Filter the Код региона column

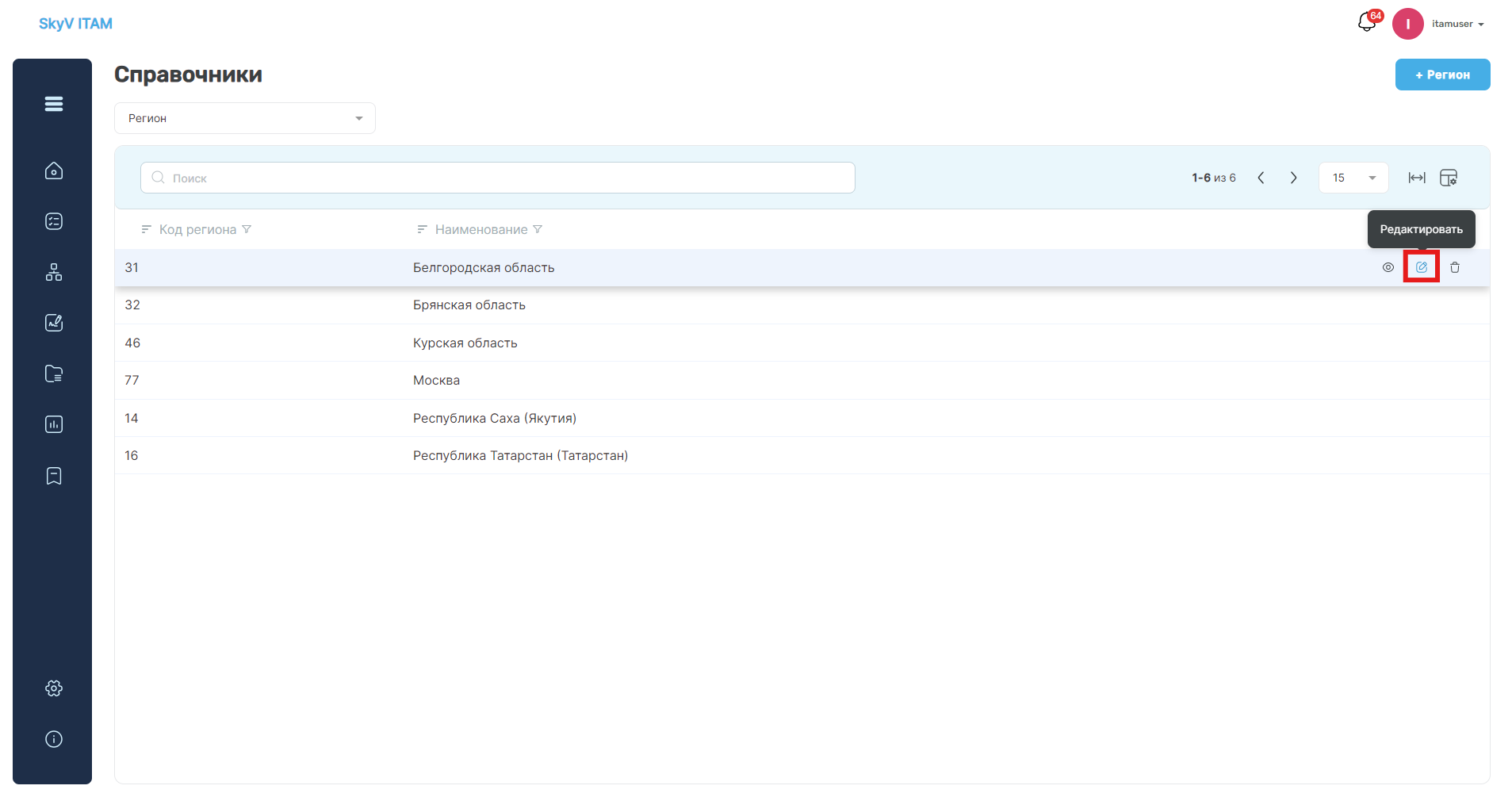[x=247, y=229]
